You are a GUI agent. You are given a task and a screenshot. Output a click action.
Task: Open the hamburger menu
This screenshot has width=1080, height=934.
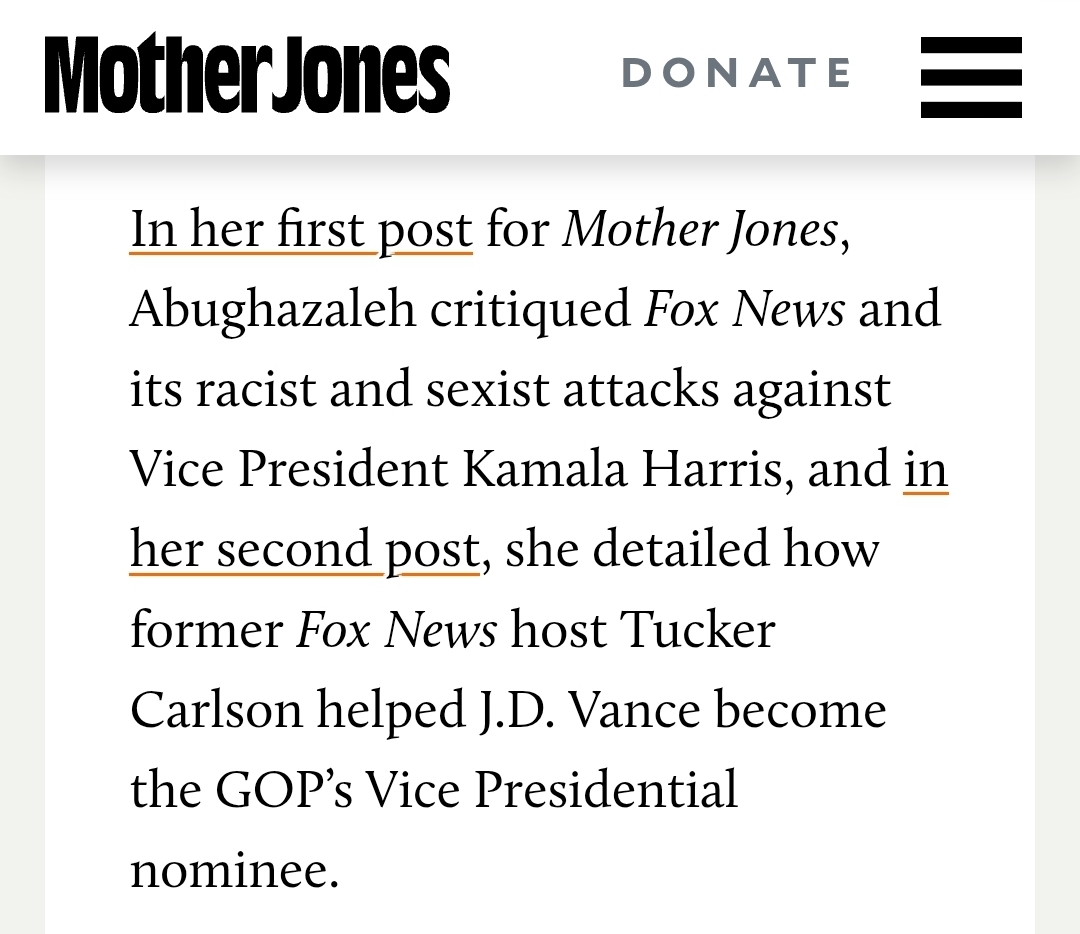tap(971, 76)
